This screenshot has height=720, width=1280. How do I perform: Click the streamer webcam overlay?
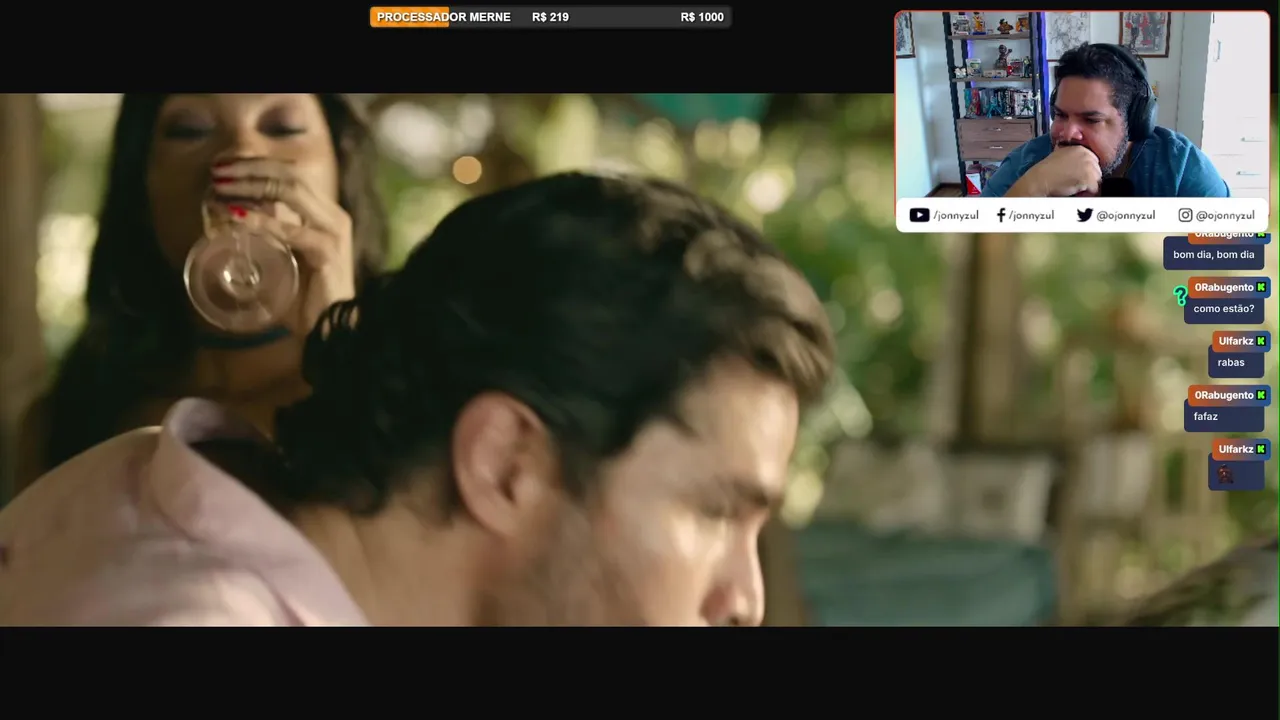(1082, 104)
